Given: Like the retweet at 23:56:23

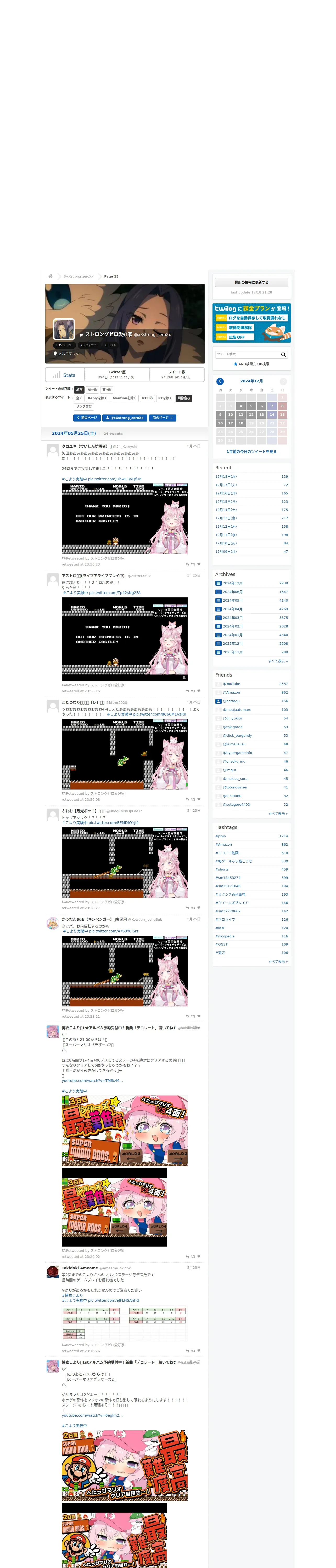Looking at the screenshot, I should (x=199, y=564).
